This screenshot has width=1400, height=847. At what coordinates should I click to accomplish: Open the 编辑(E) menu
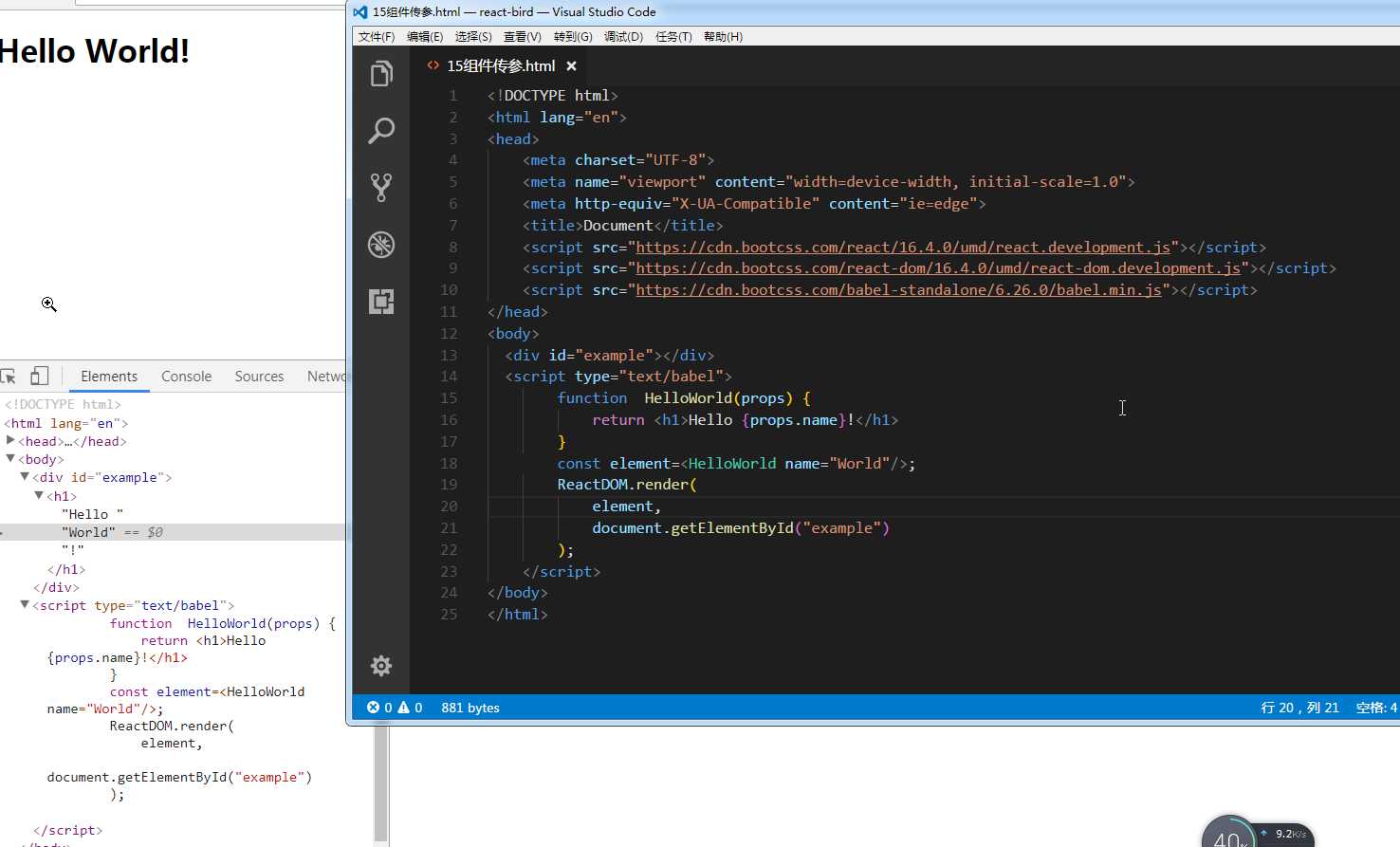[425, 36]
